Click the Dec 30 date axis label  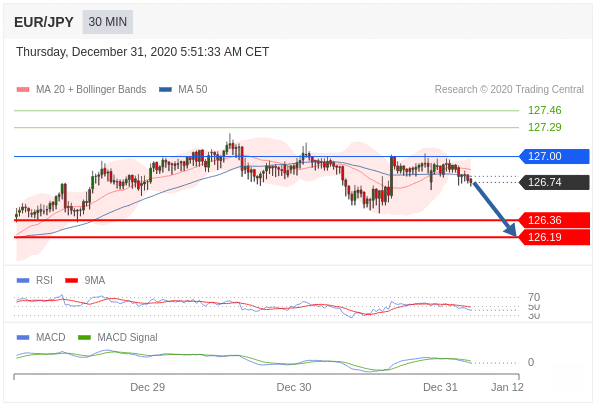294,387
